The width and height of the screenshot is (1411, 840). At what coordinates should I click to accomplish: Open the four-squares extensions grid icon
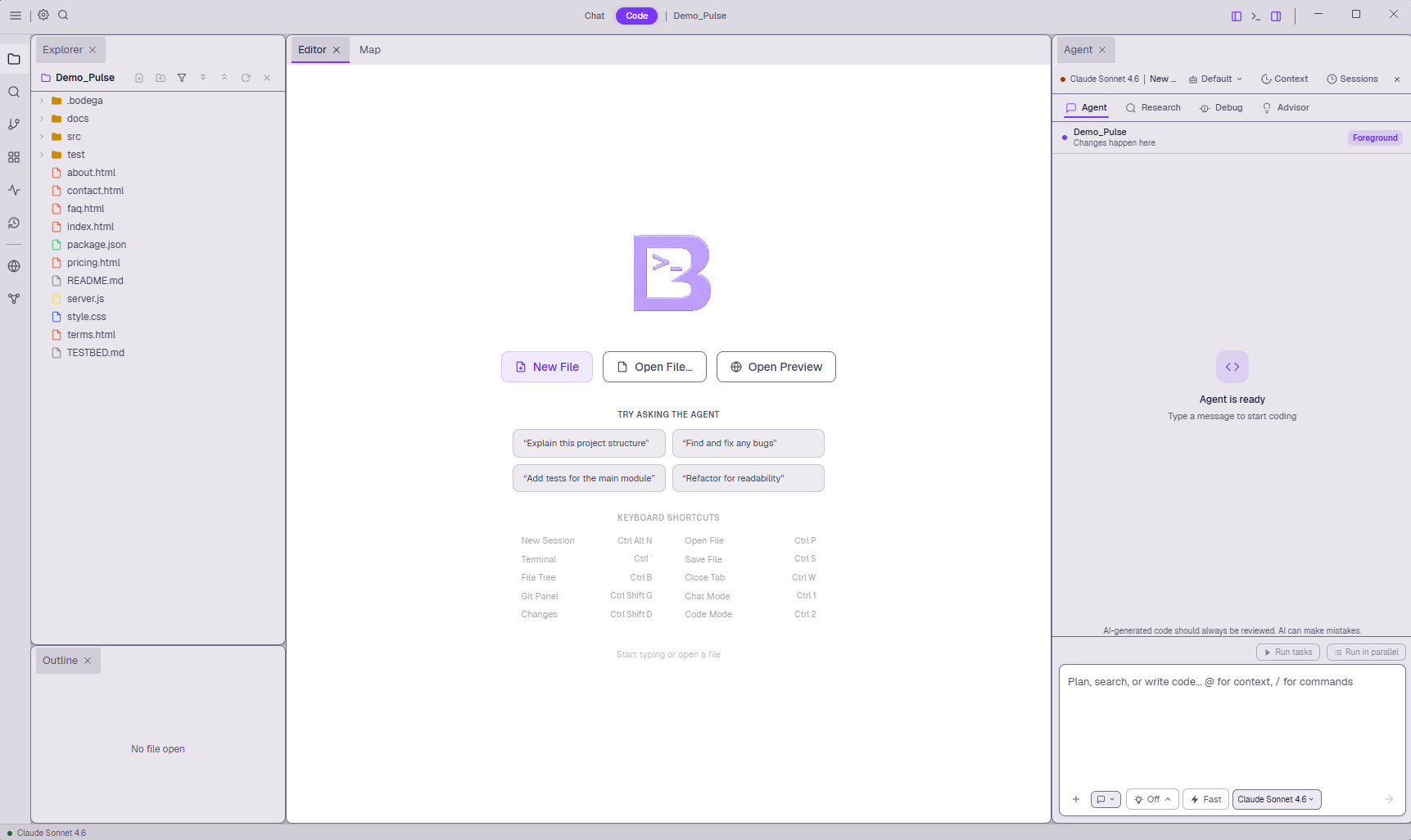pyautogui.click(x=14, y=157)
